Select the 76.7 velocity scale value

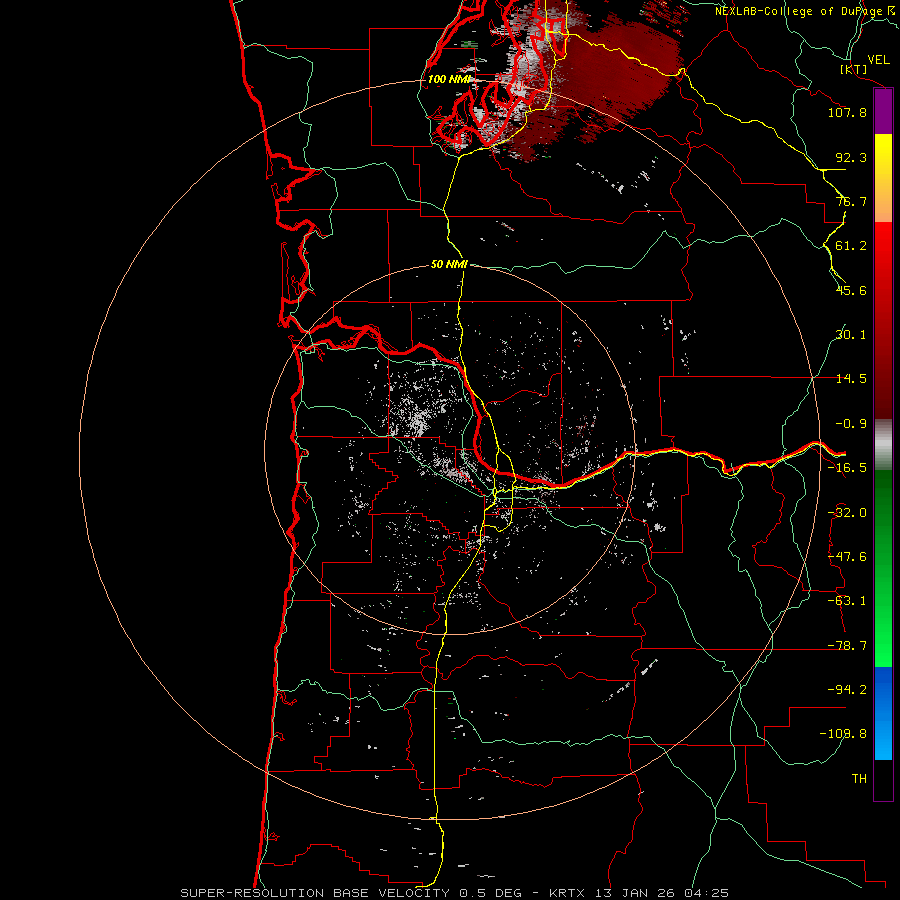tap(851, 201)
